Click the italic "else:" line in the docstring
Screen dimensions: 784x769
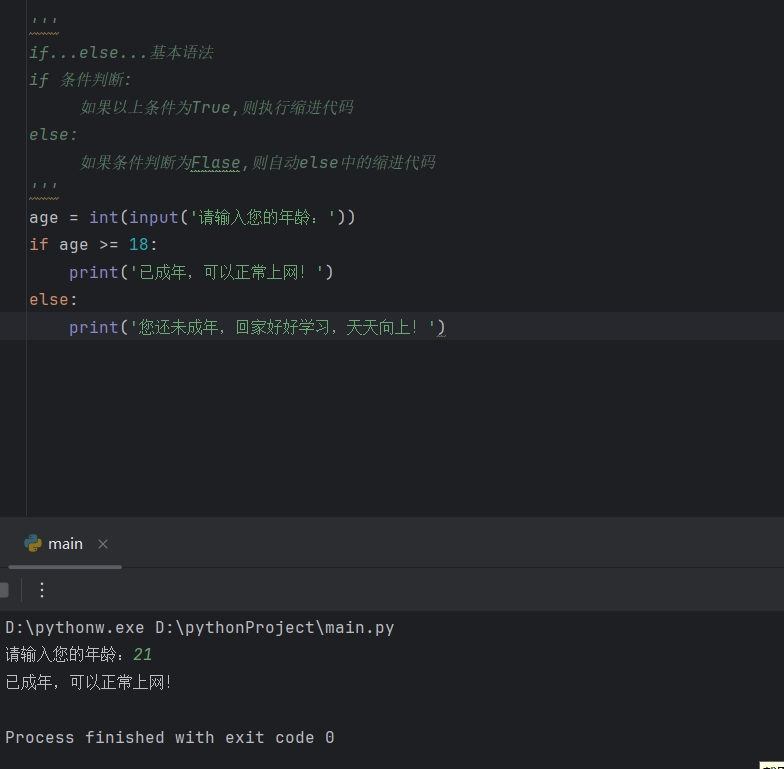53,135
